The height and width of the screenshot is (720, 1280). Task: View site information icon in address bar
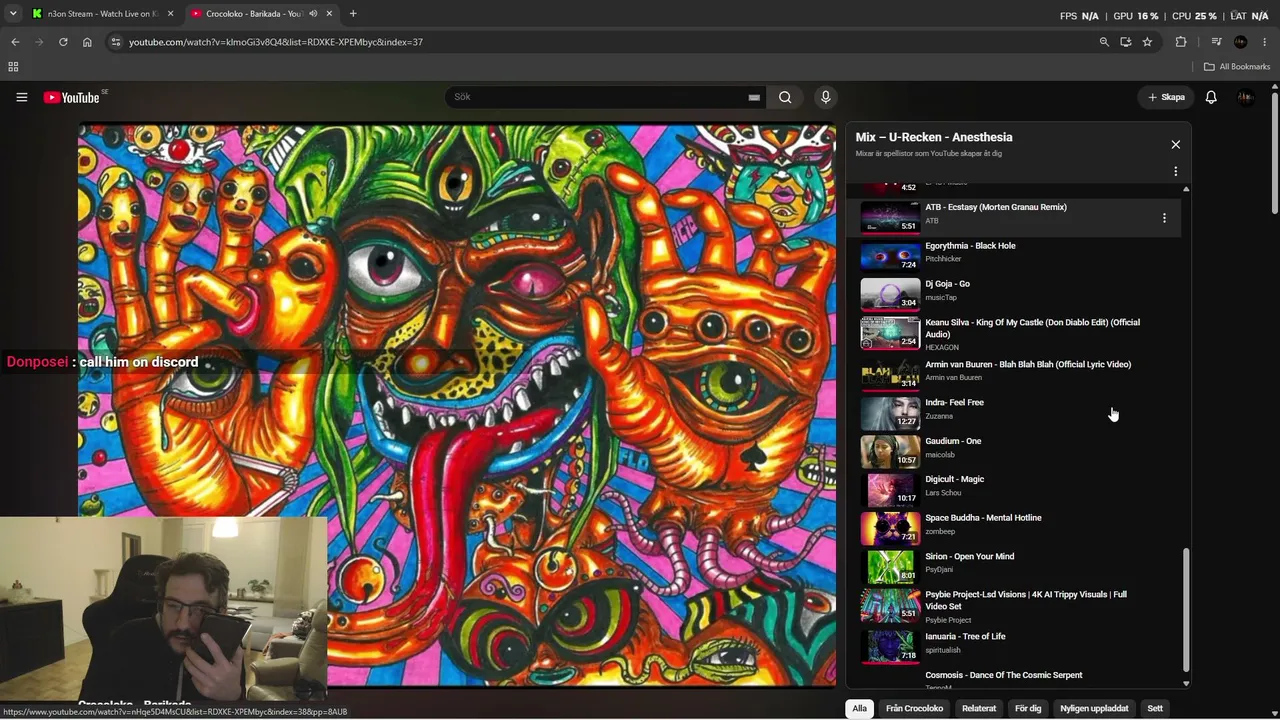pos(116,42)
